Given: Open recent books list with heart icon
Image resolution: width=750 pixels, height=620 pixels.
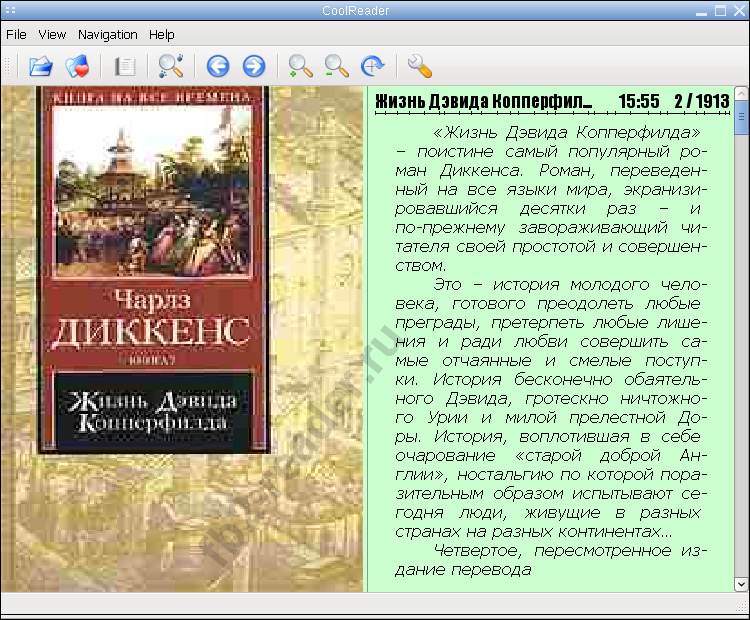Looking at the screenshot, I should [x=77, y=66].
